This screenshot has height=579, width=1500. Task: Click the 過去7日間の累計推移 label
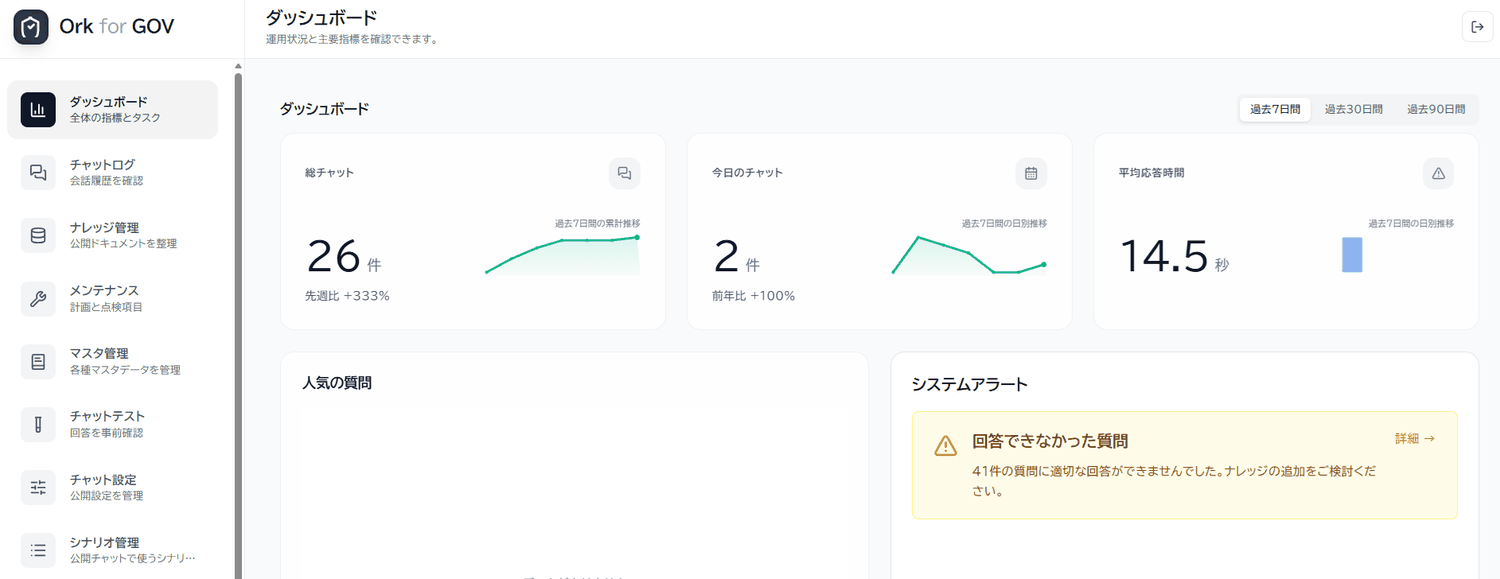click(x=597, y=223)
